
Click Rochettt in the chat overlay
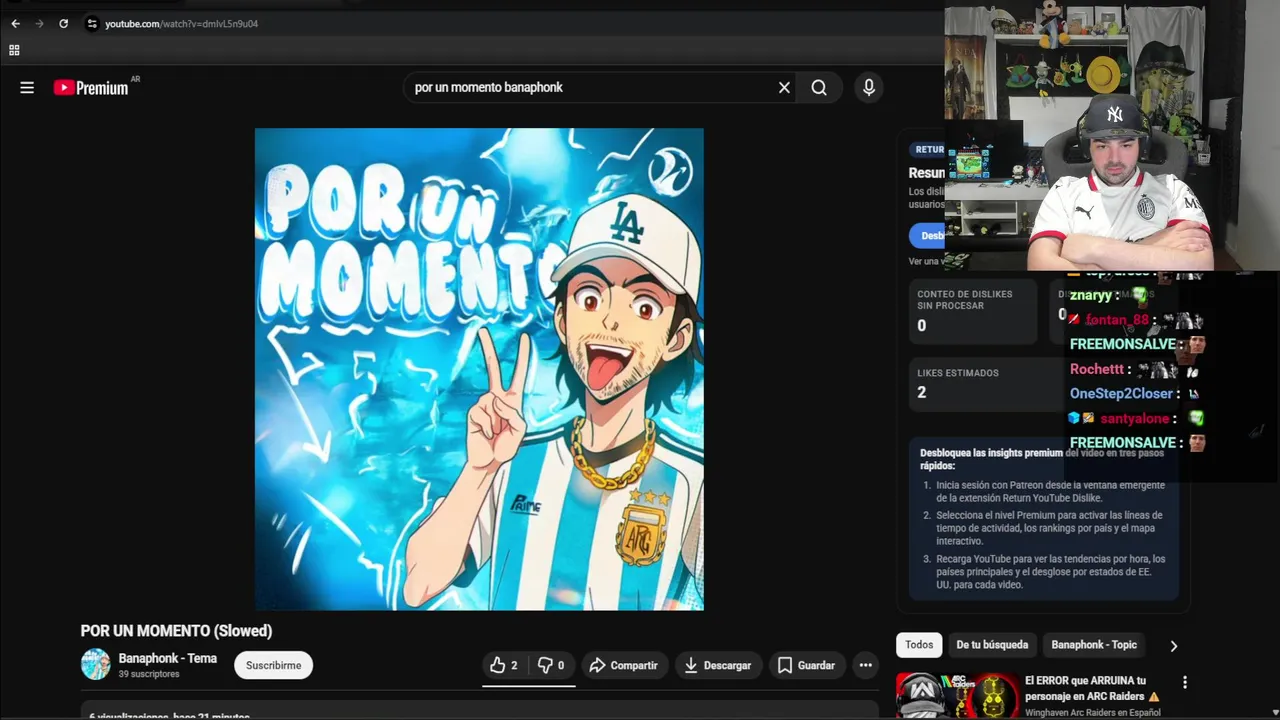(x=1097, y=369)
